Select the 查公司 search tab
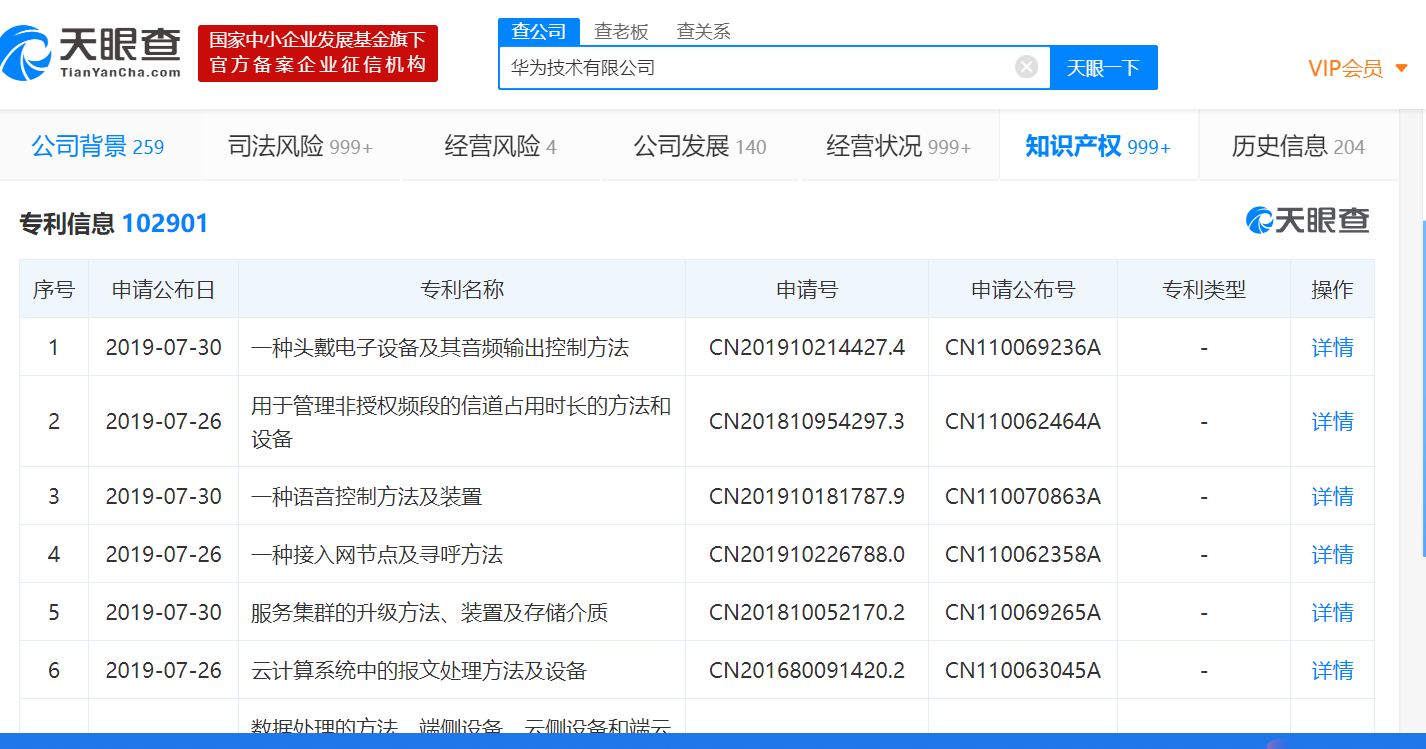 click(539, 31)
